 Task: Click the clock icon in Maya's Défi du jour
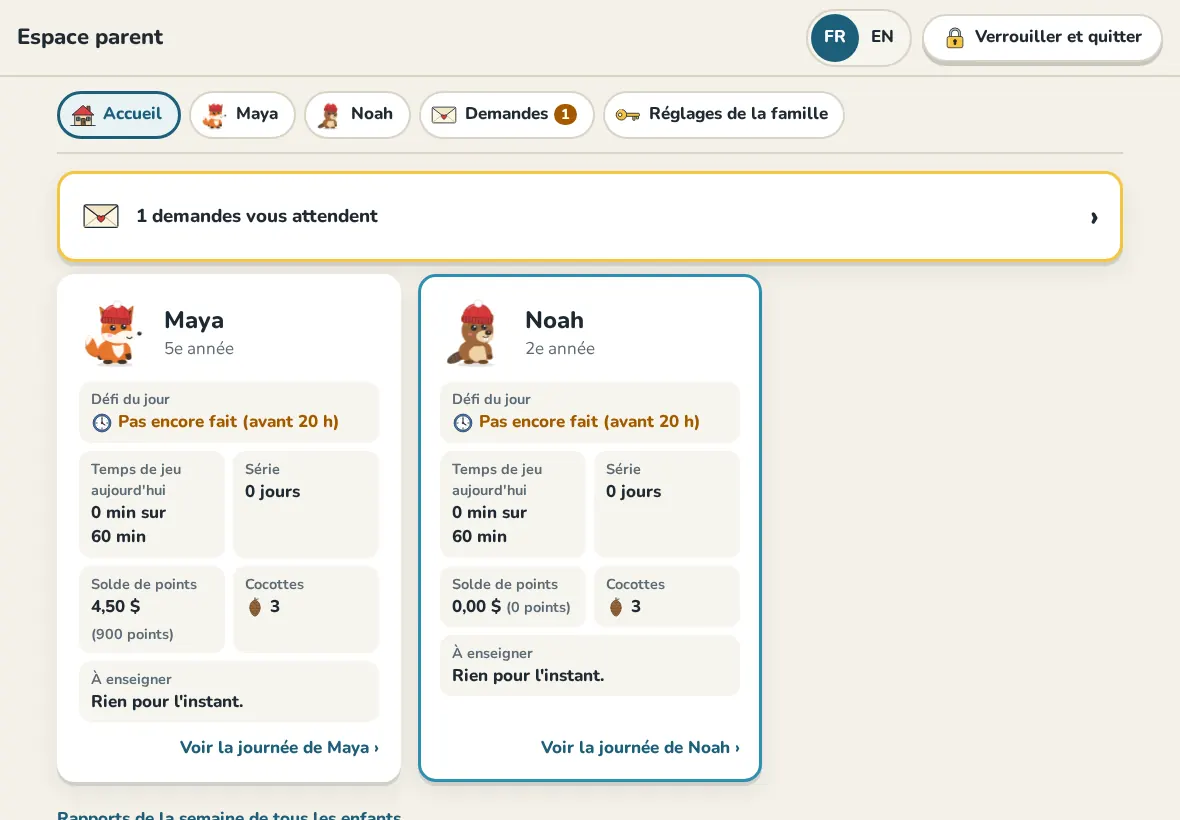(102, 423)
